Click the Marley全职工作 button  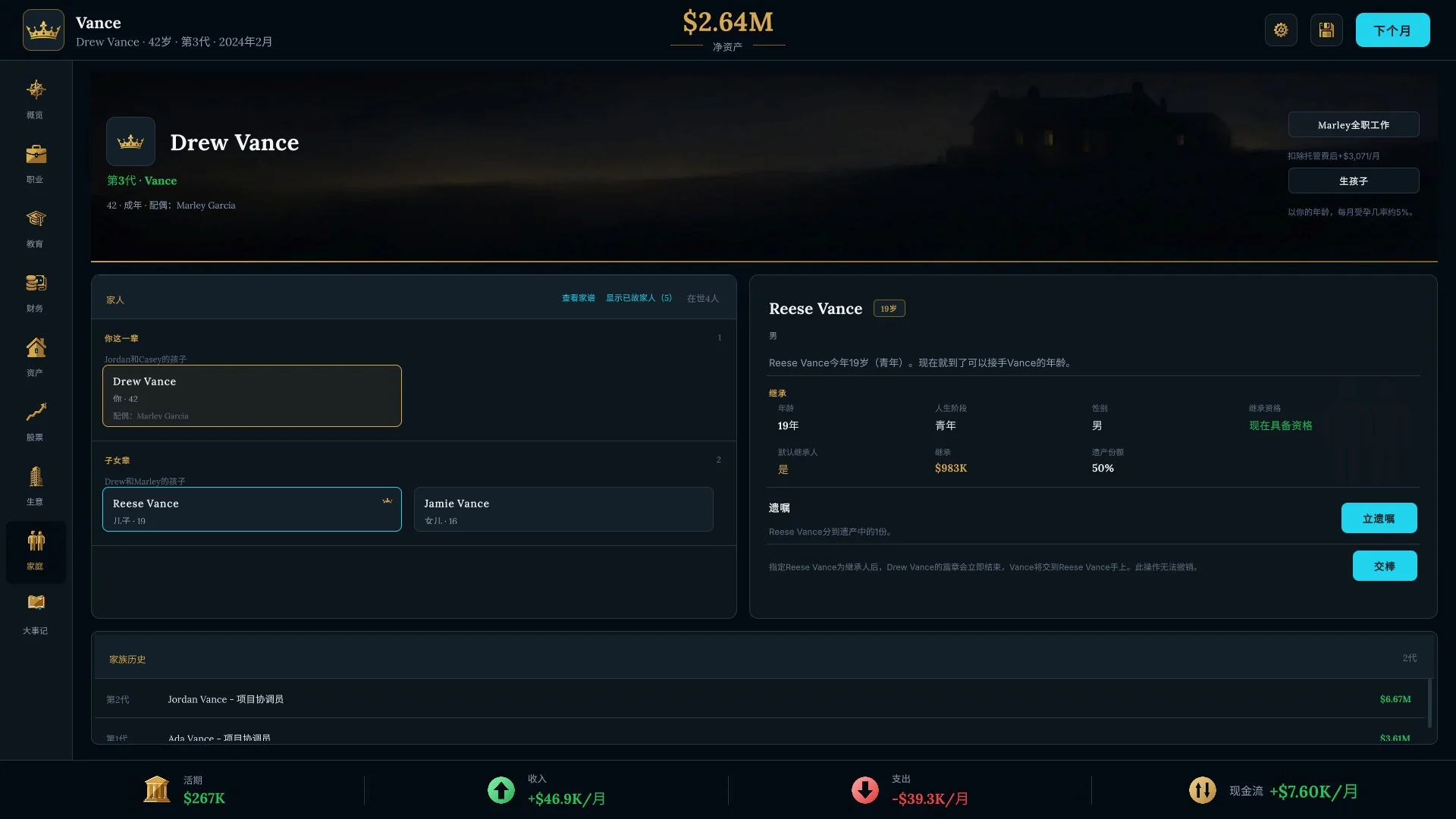[x=1354, y=125]
